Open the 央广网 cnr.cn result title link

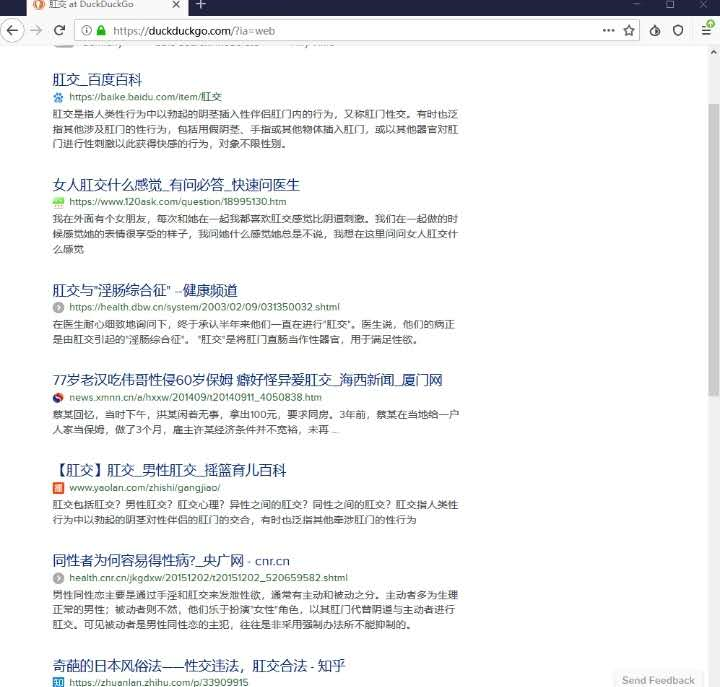pos(171,561)
